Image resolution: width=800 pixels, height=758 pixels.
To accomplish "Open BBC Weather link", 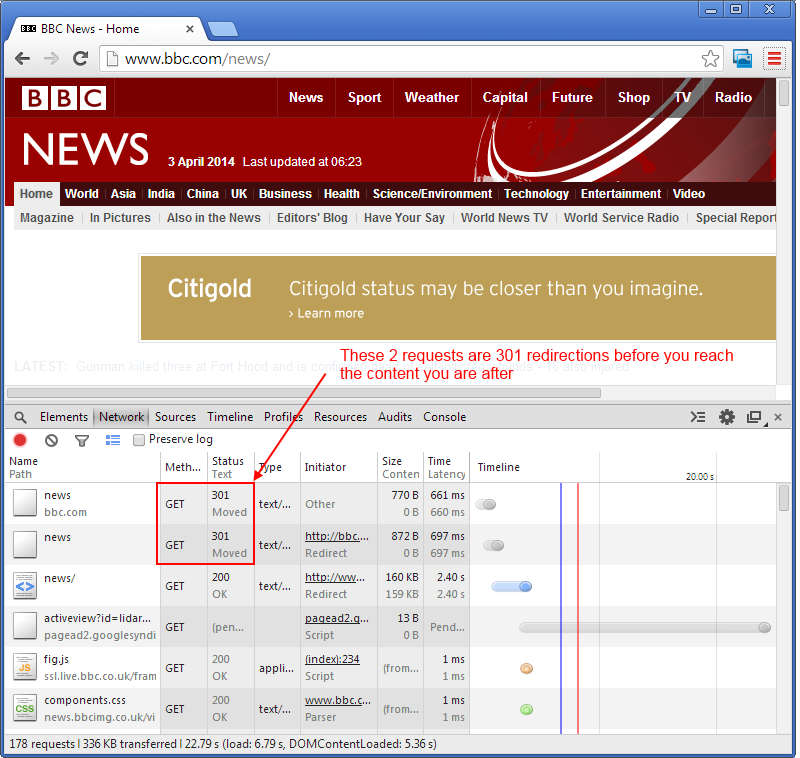I will click(x=432, y=97).
